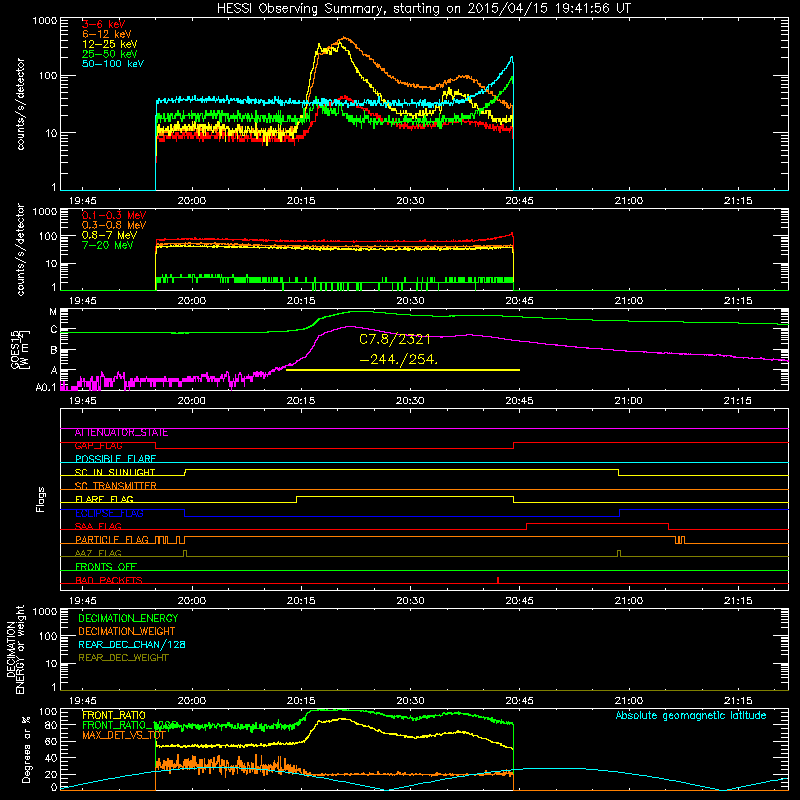This screenshot has height=800, width=800.
Task: Select the 50-100 keV legend label
Action: pyautogui.click(x=113, y=64)
